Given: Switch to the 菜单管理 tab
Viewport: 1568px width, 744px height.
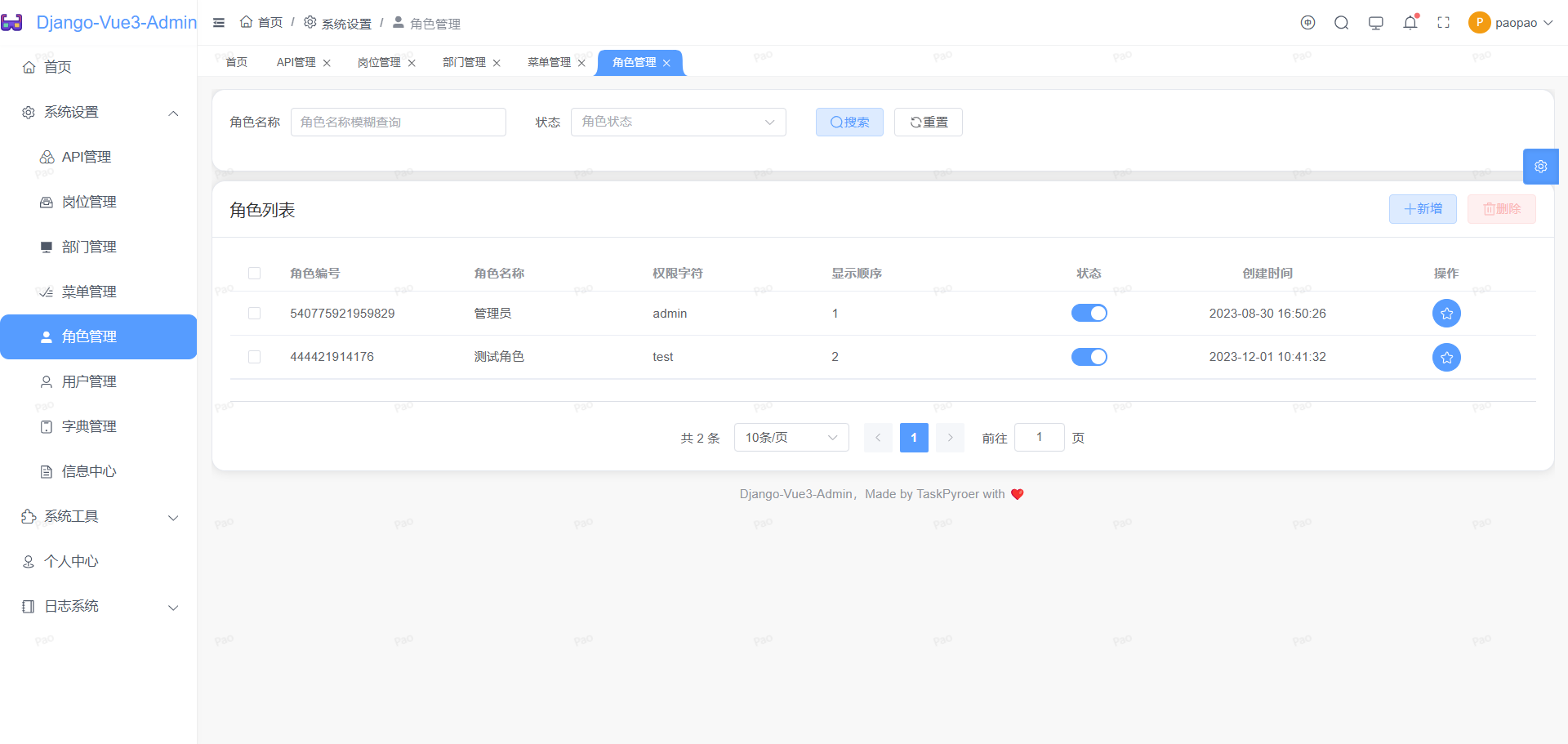Looking at the screenshot, I should 549,63.
